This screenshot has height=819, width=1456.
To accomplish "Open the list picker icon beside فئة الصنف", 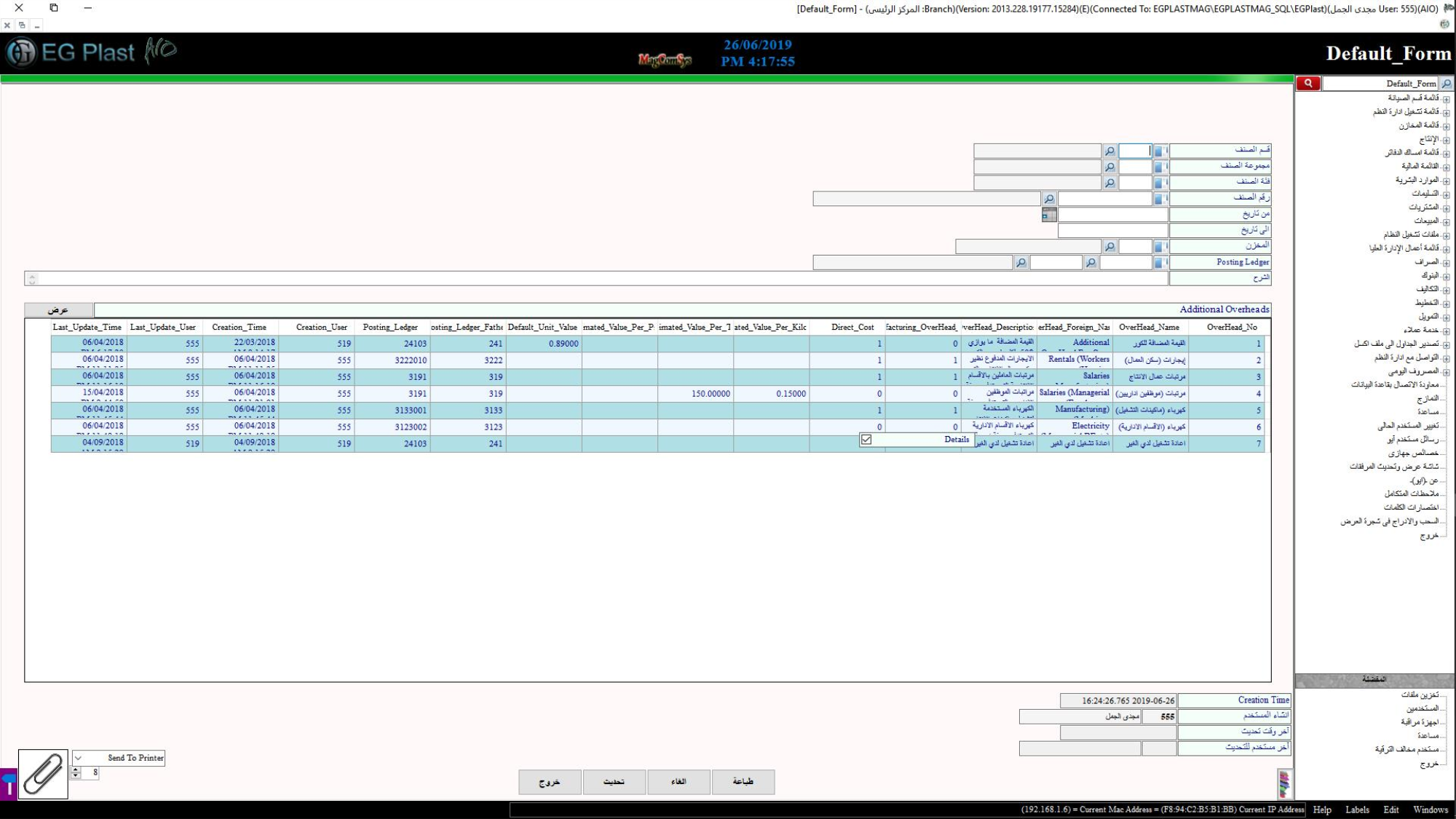I will coord(1160,183).
